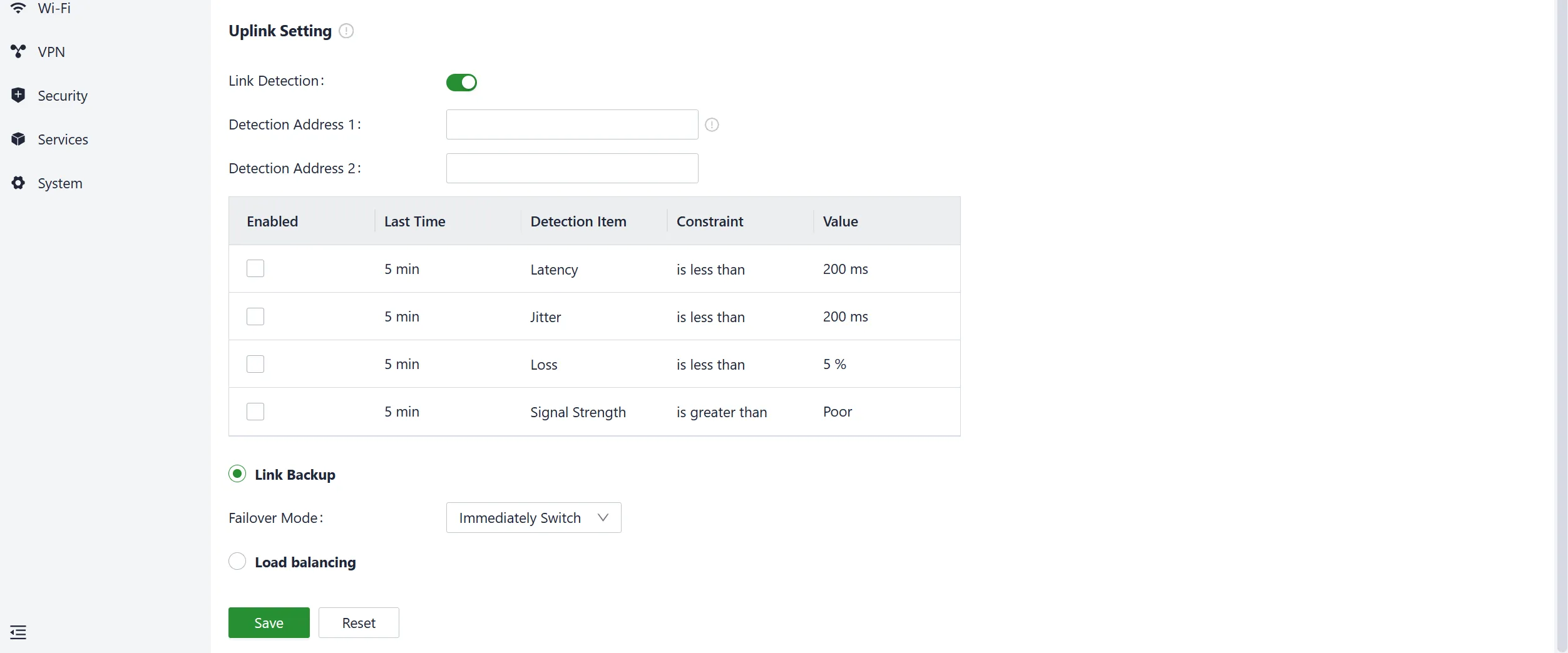Open the Wi-Fi menu item

click(x=54, y=8)
